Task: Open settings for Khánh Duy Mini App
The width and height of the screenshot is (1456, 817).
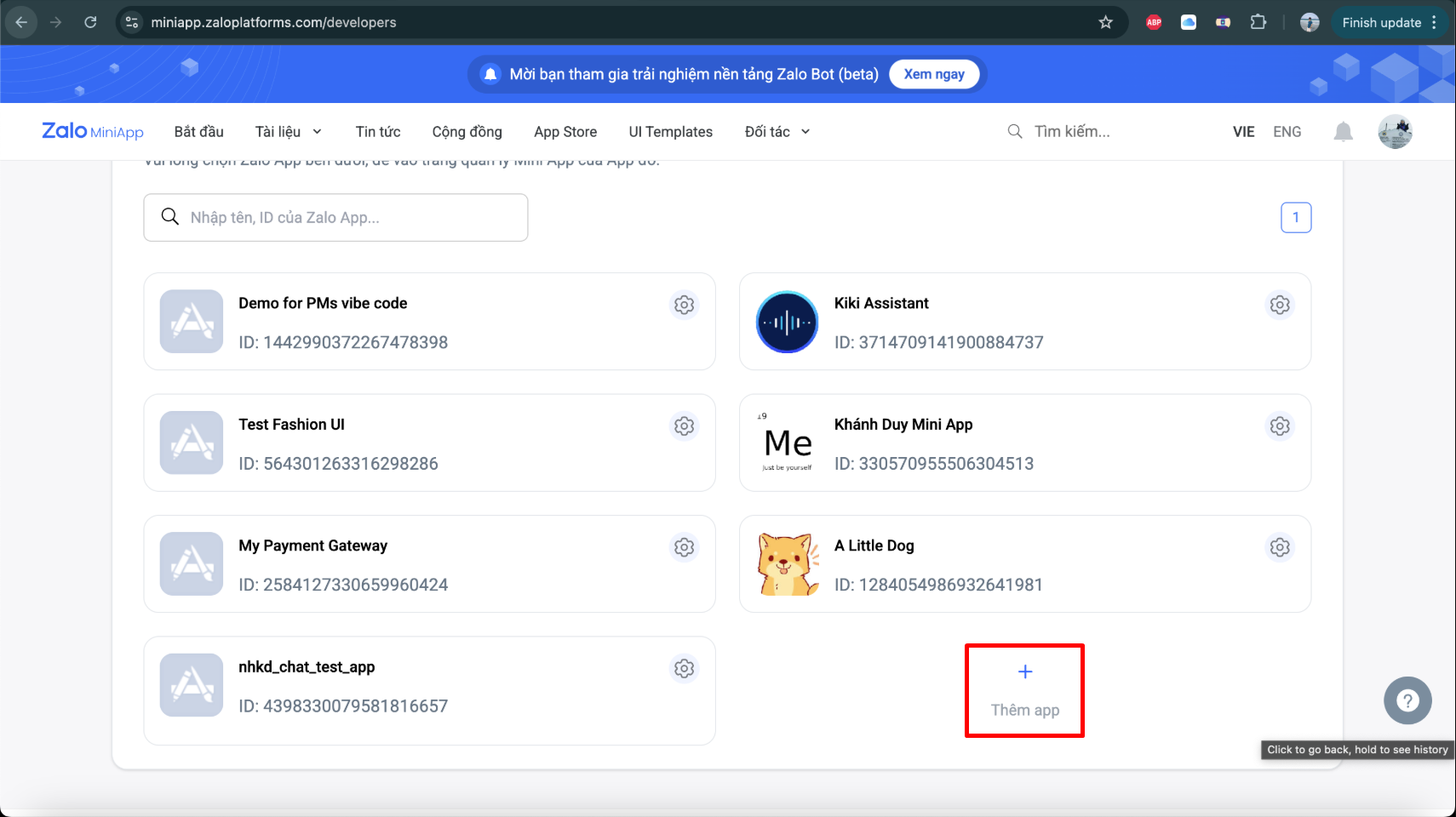Action: pyautogui.click(x=1279, y=426)
